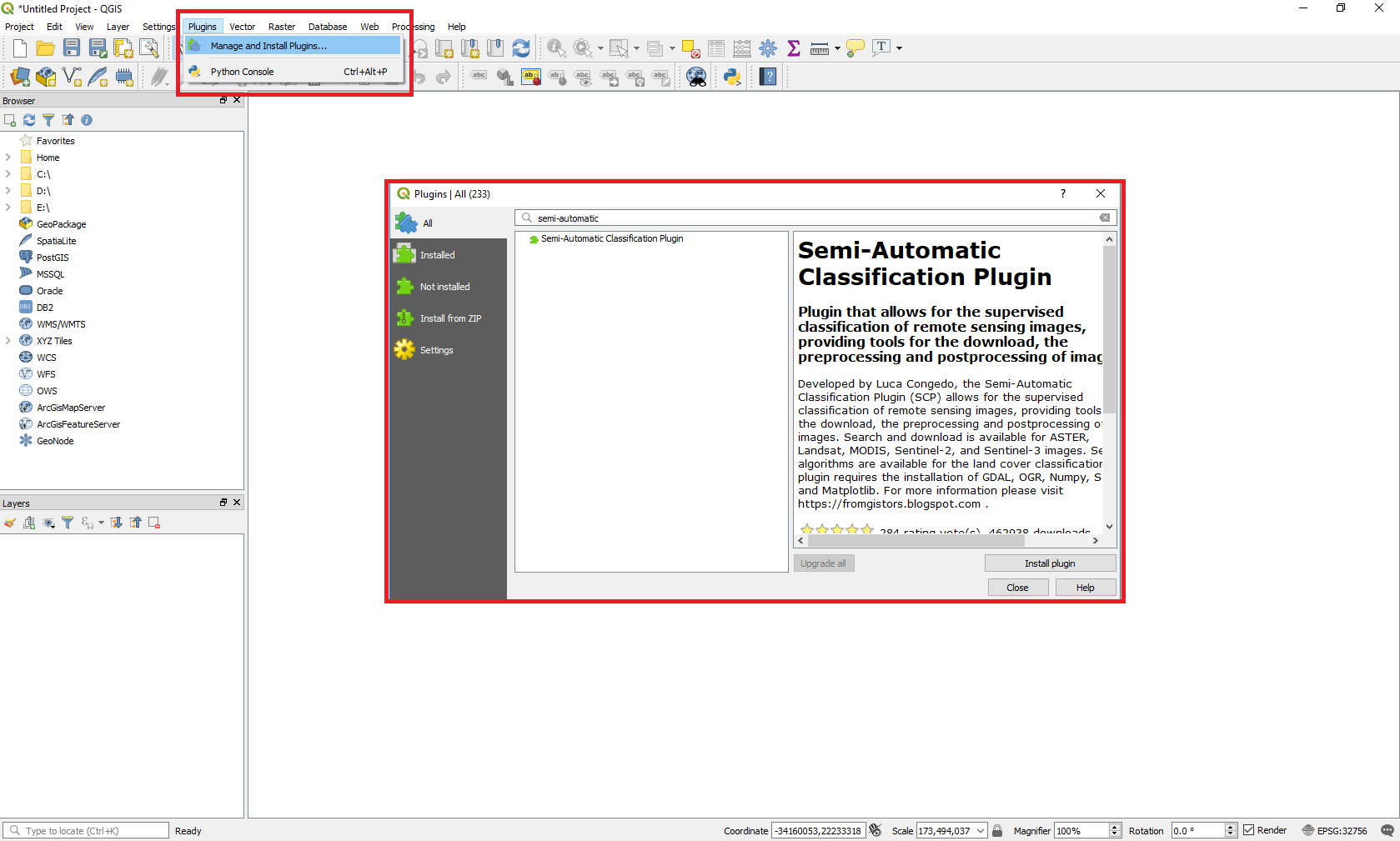
Task: Open the Scale dropdown in status bar
Action: click(x=981, y=831)
